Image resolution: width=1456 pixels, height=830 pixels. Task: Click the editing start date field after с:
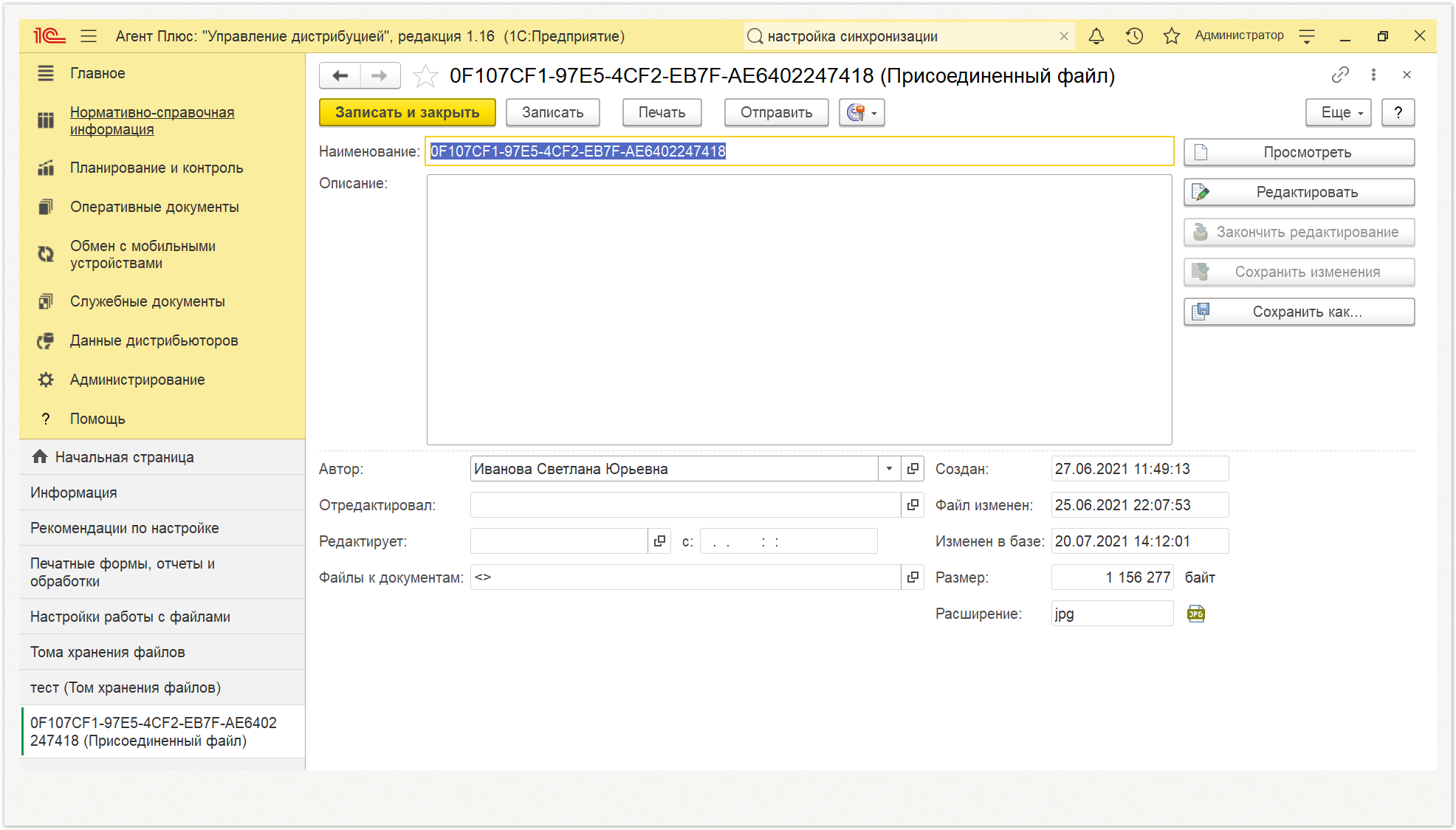tap(789, 541)
